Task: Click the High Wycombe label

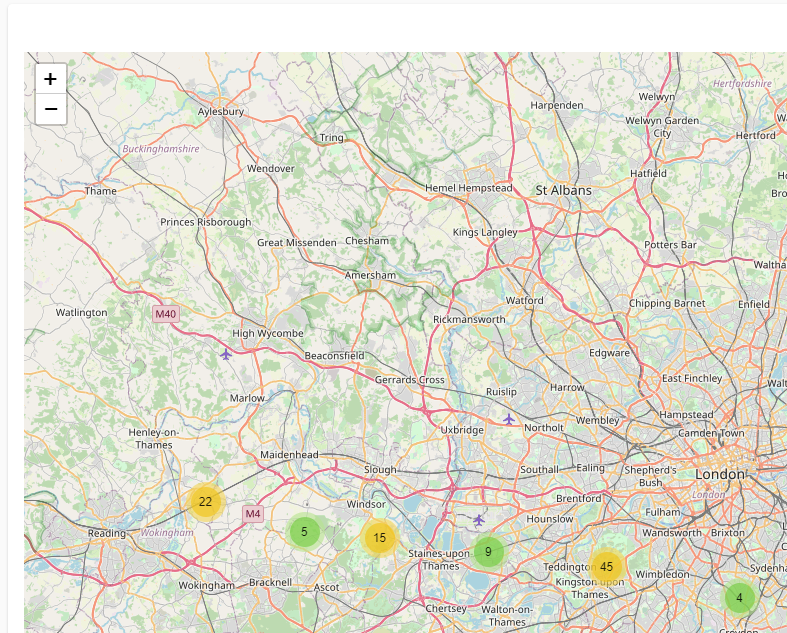Action: pos(268,333)
